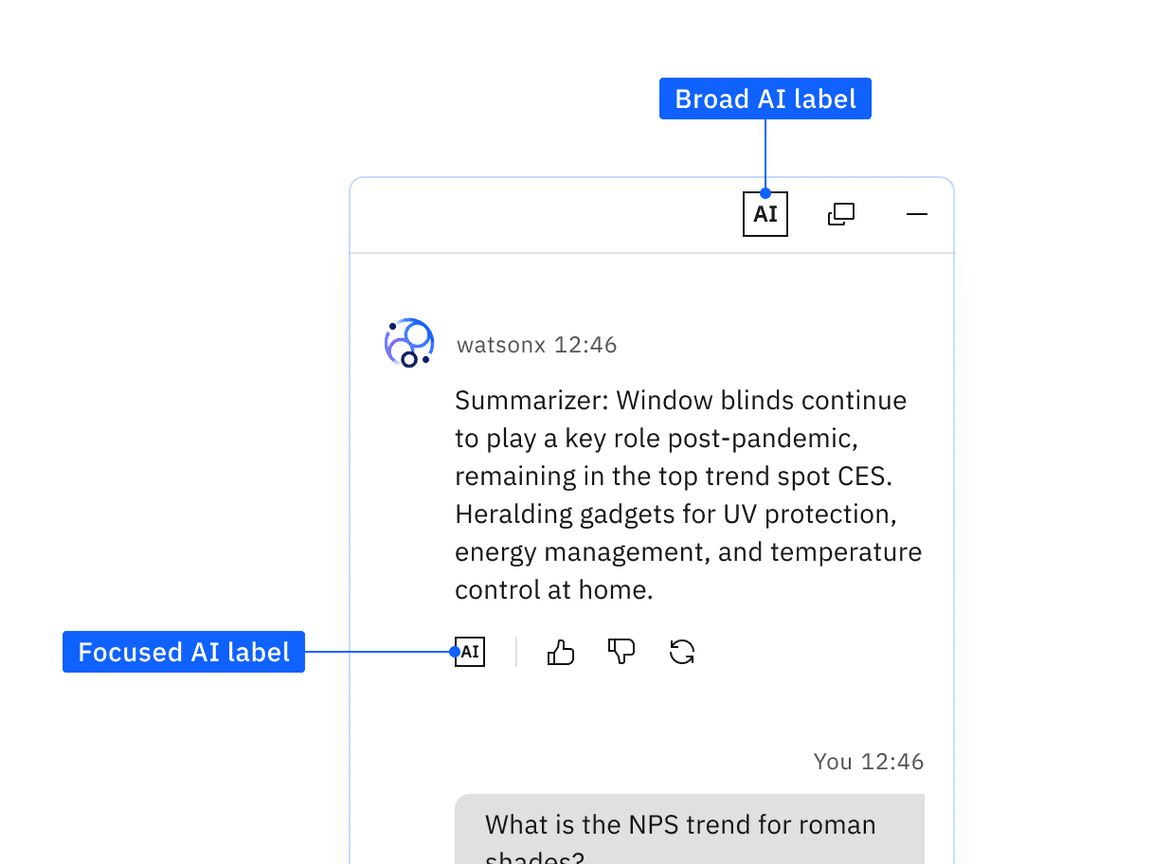1152x864 pixels.
Task: Click the divider between AI label and thumbs up
Action: coord(516,651)
